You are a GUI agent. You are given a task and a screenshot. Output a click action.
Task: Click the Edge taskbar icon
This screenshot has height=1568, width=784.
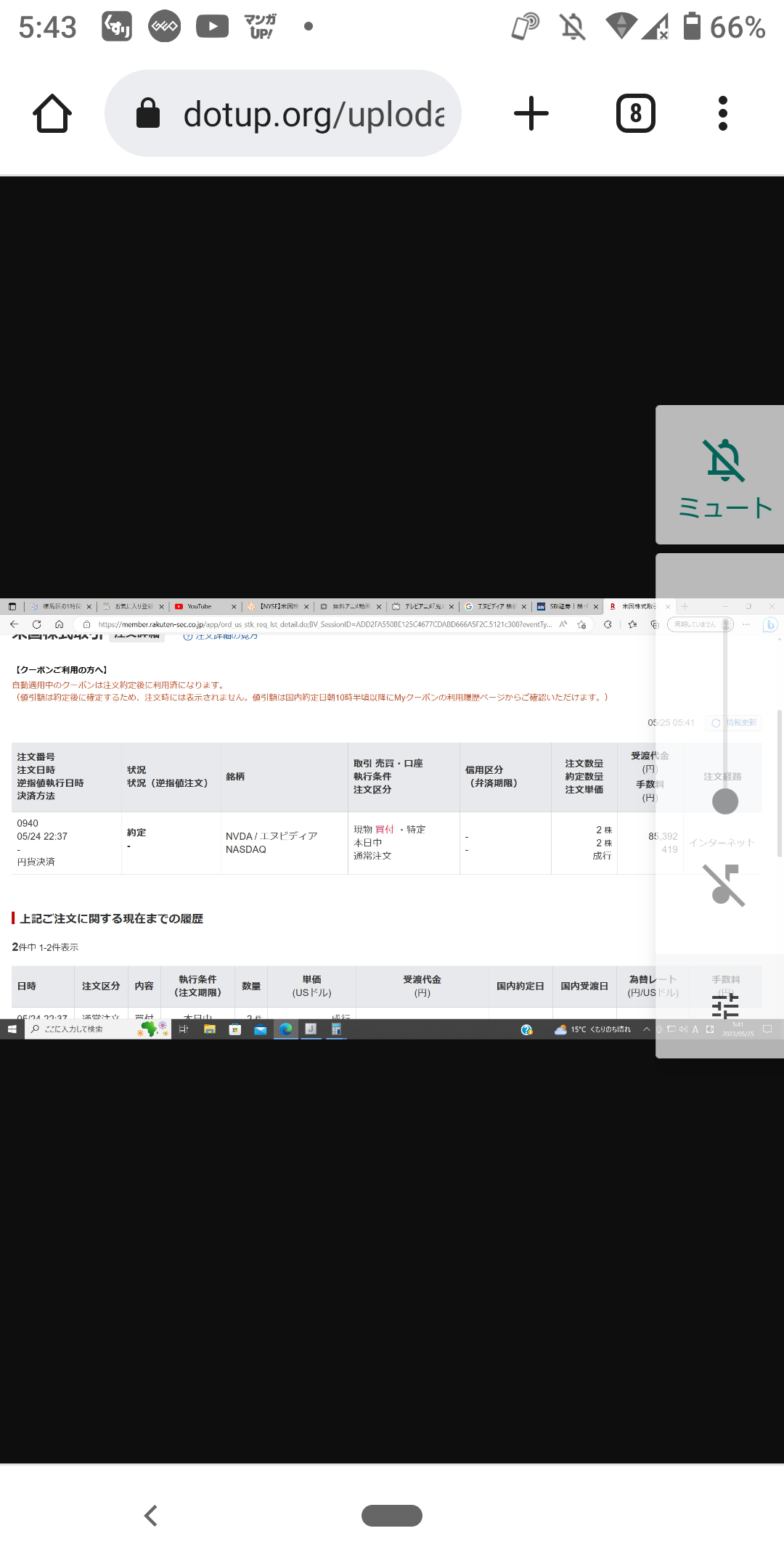coord(286,1029)
